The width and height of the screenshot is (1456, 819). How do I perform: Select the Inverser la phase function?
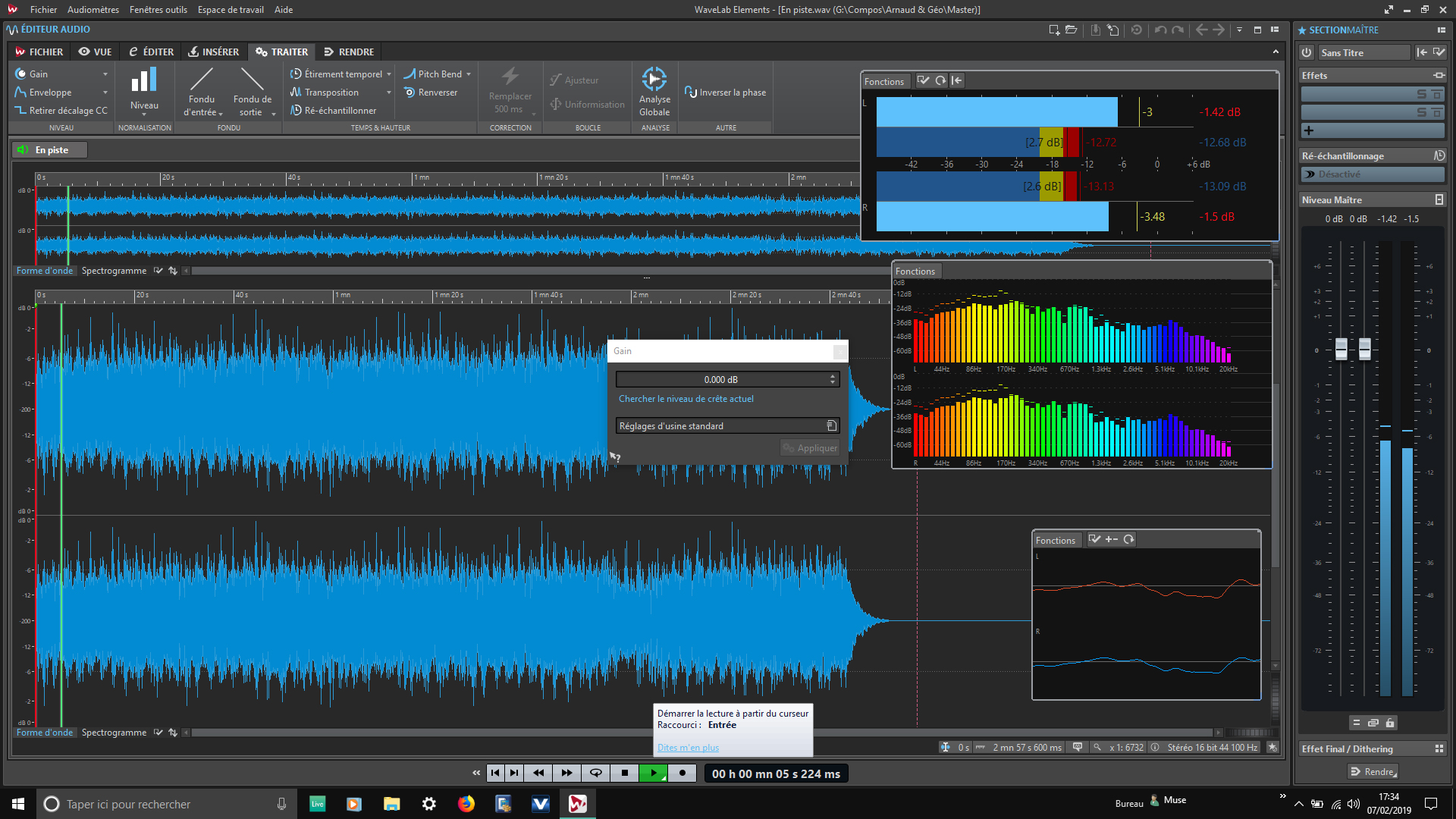tap(725, 92)
